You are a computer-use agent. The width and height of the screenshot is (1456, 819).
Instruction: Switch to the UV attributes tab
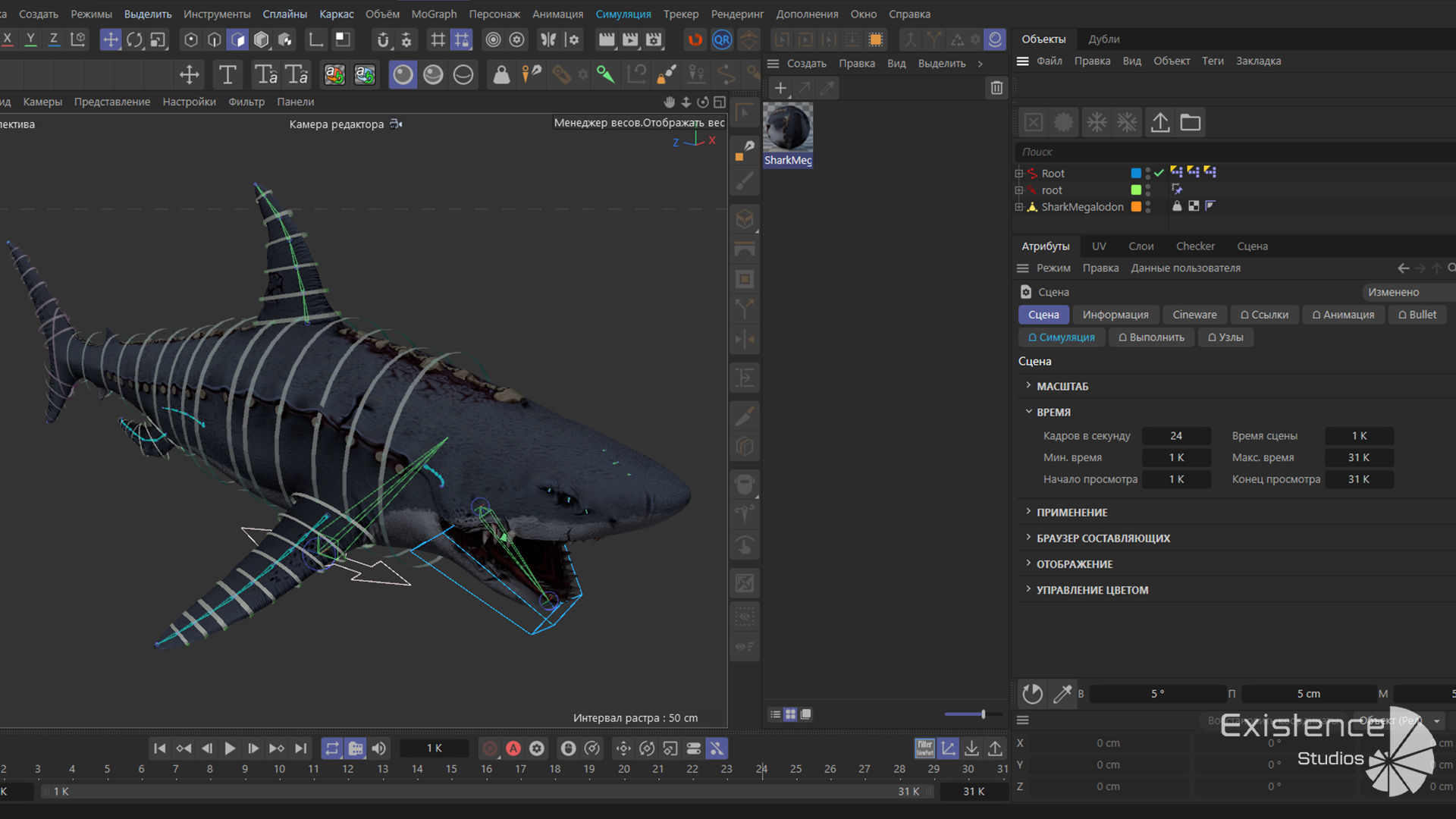(x=1098, y=246)
